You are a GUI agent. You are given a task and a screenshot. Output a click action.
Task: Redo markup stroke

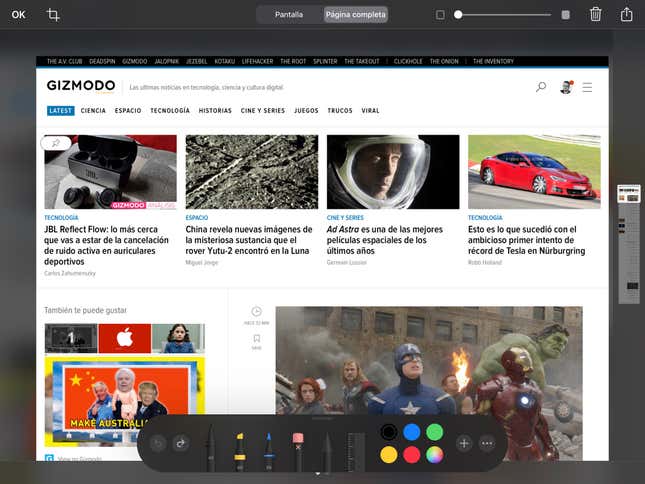[x=181, y=444]
